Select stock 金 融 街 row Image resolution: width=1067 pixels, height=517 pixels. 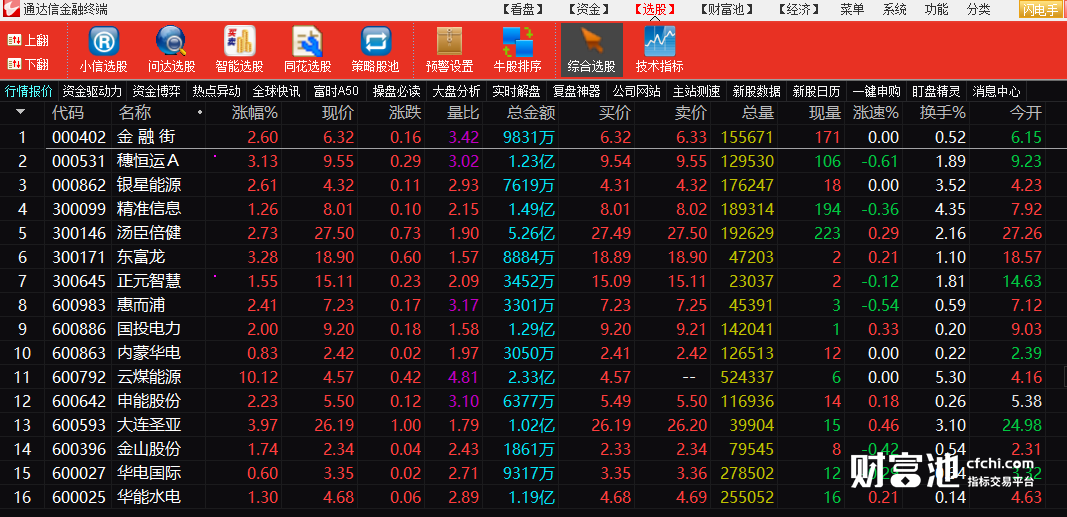point(534,137)
